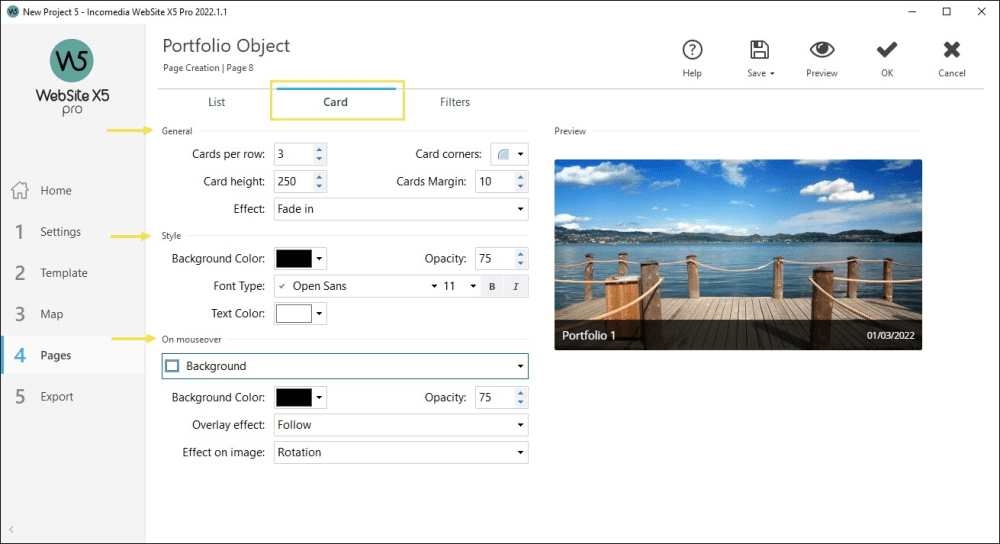Switch to the List tab

[216, 102]
